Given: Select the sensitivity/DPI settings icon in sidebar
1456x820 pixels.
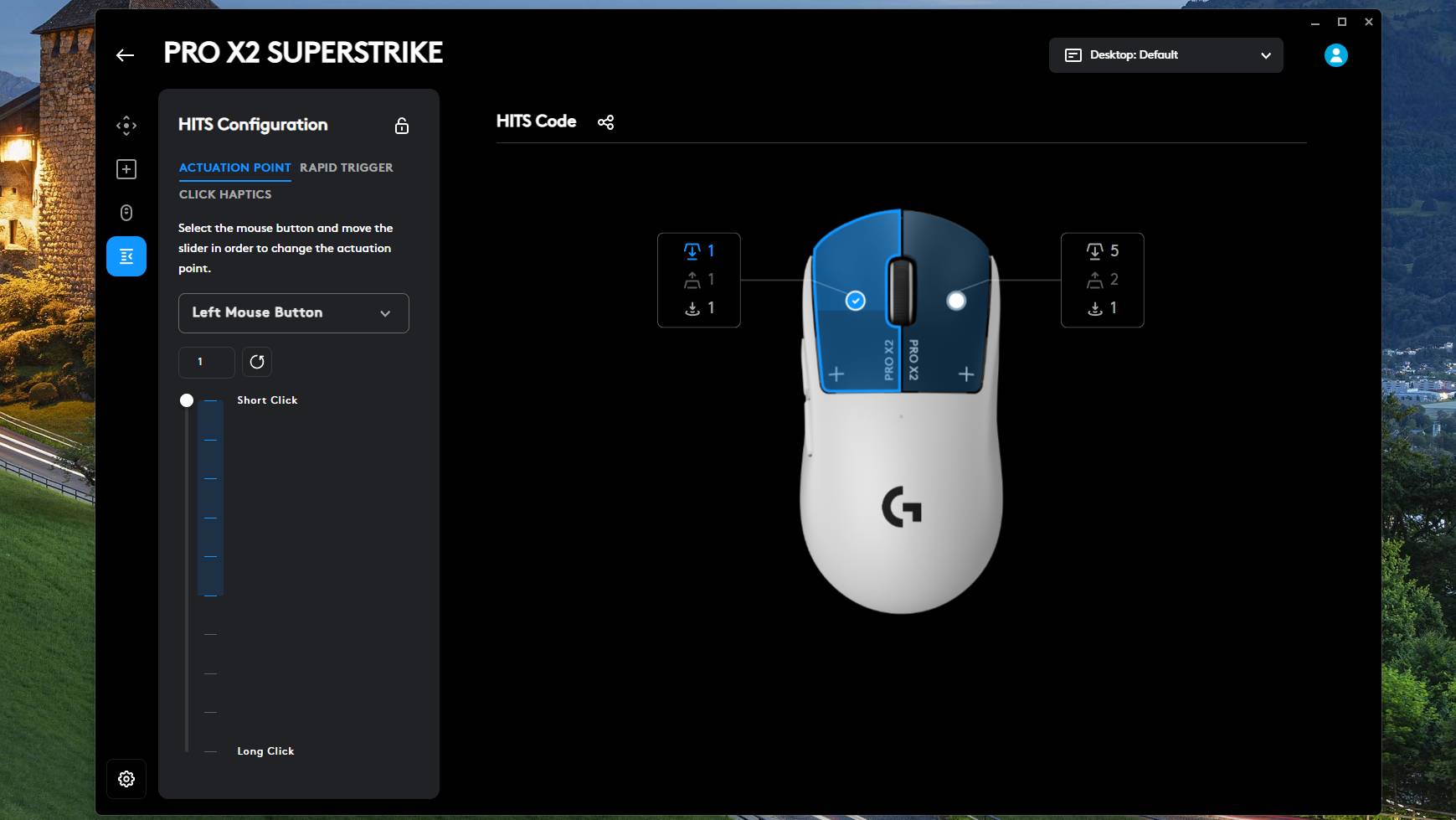Looking at the screenshot, I should 126,125.
